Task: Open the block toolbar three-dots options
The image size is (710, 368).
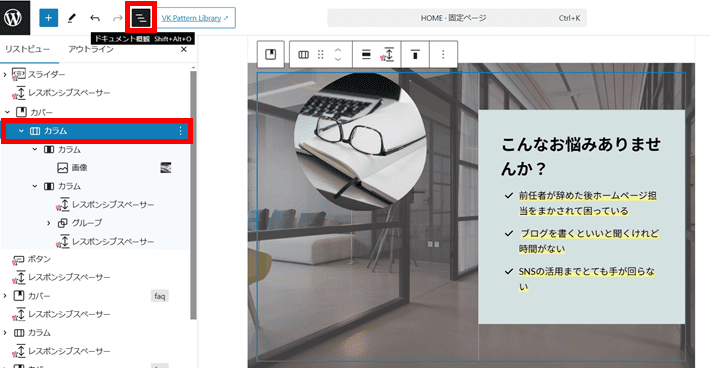Action: [443, 54]
